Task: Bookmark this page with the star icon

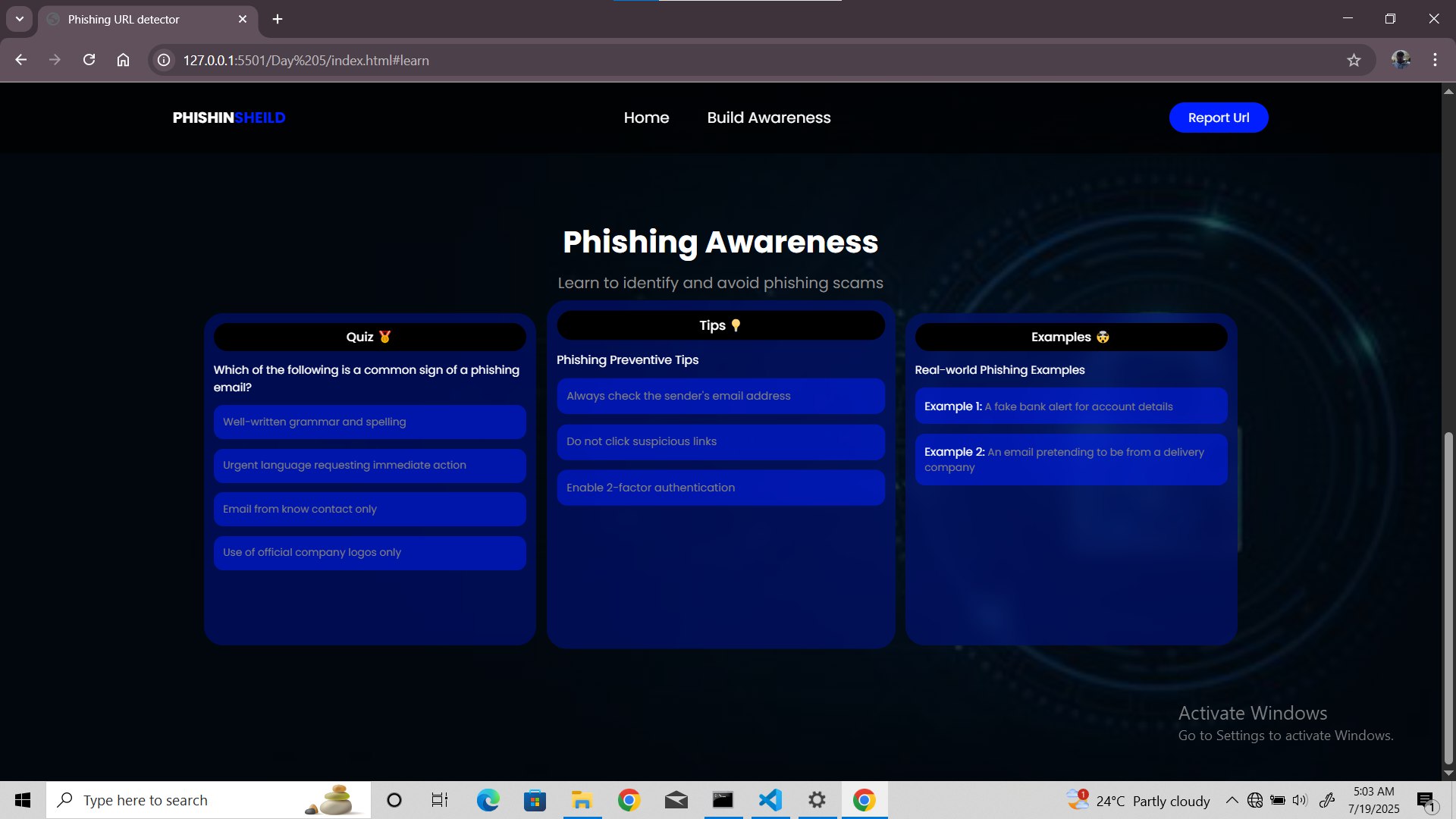Action: [x=1354, y=60]
